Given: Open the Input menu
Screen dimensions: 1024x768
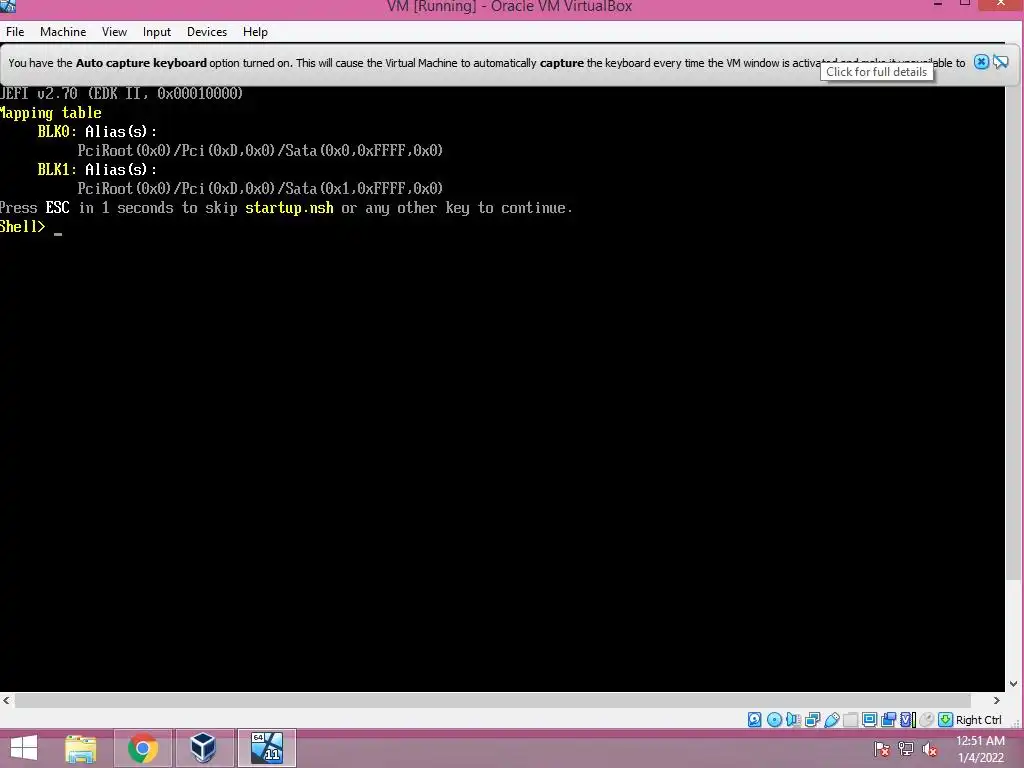Looking at the screenshot, I should 157,31.
